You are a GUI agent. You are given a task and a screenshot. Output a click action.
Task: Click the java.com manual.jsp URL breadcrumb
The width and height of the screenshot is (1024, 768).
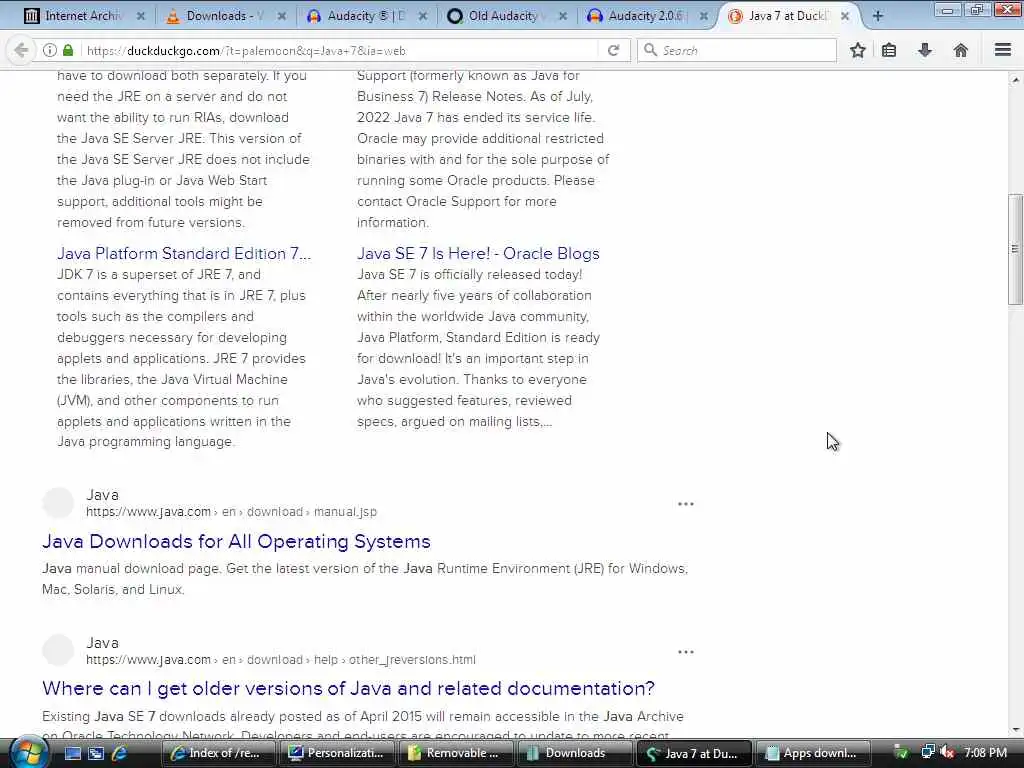(231, 511)
